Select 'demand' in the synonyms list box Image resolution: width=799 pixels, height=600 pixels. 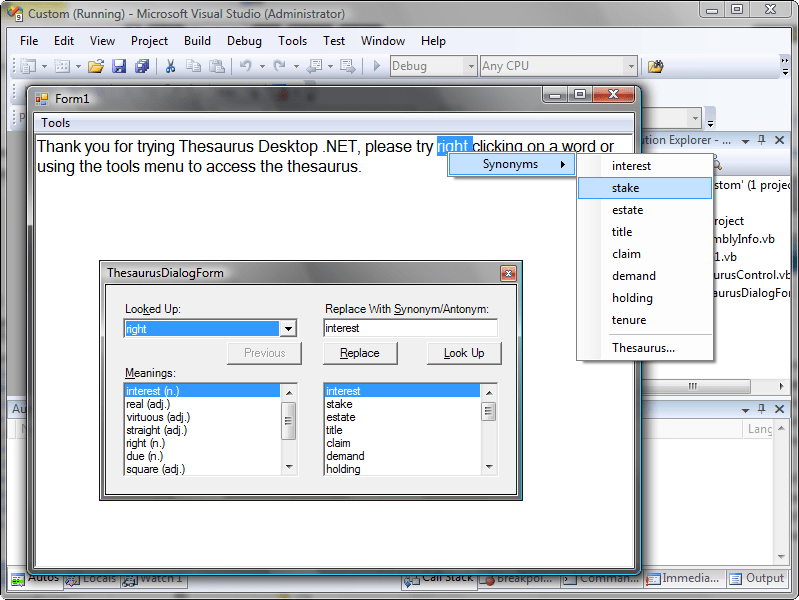click(x=402, y=456)
